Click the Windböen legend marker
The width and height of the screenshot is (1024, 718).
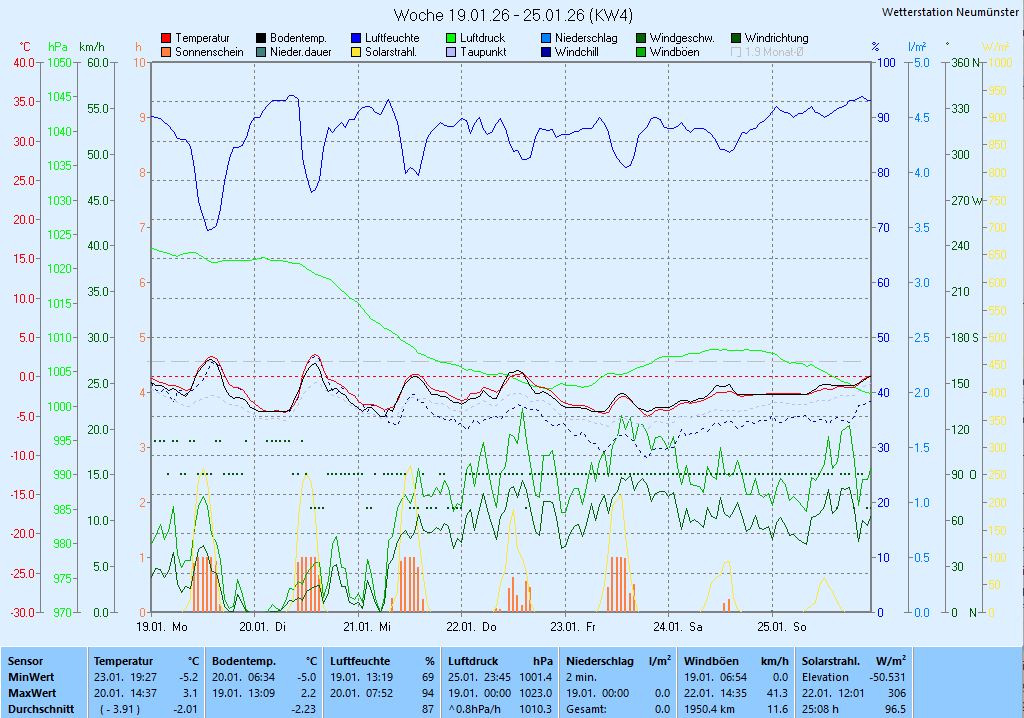tap(641, 52)
